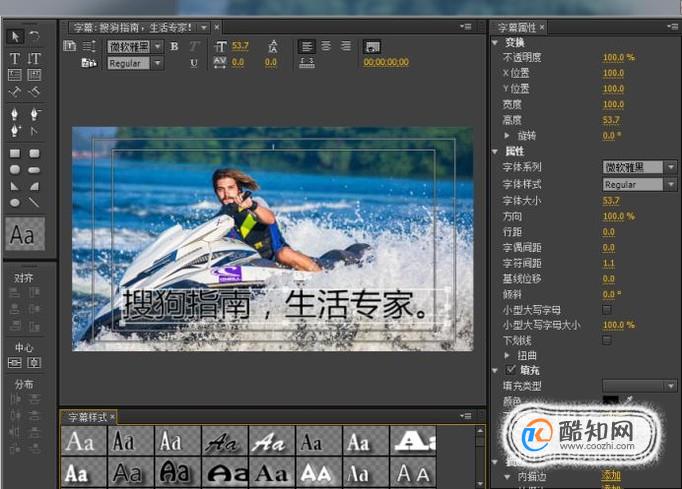Click the style panel vertical scrollbar

[x=480, y=456]
